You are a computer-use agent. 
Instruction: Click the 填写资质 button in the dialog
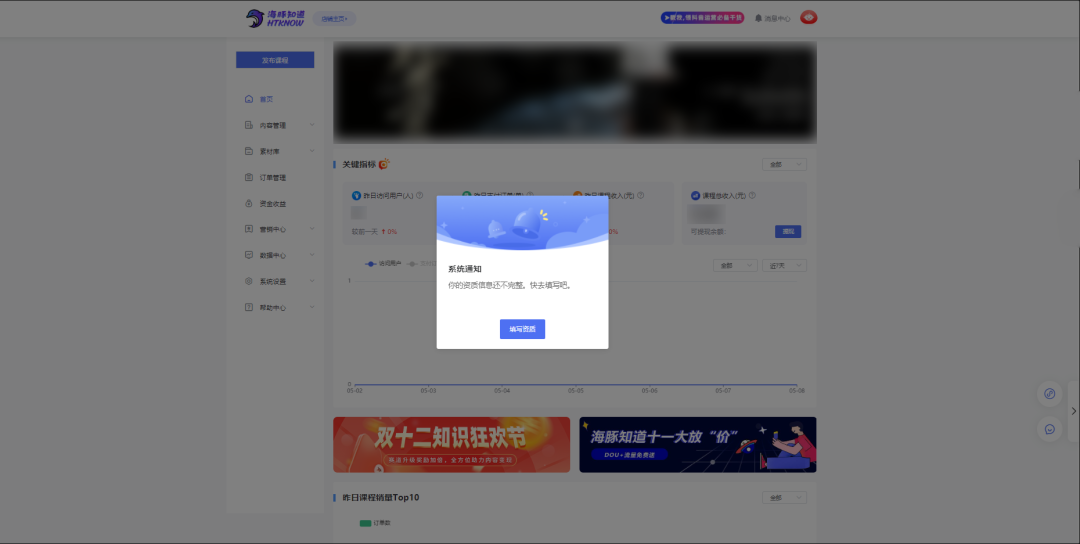[522, 329]
